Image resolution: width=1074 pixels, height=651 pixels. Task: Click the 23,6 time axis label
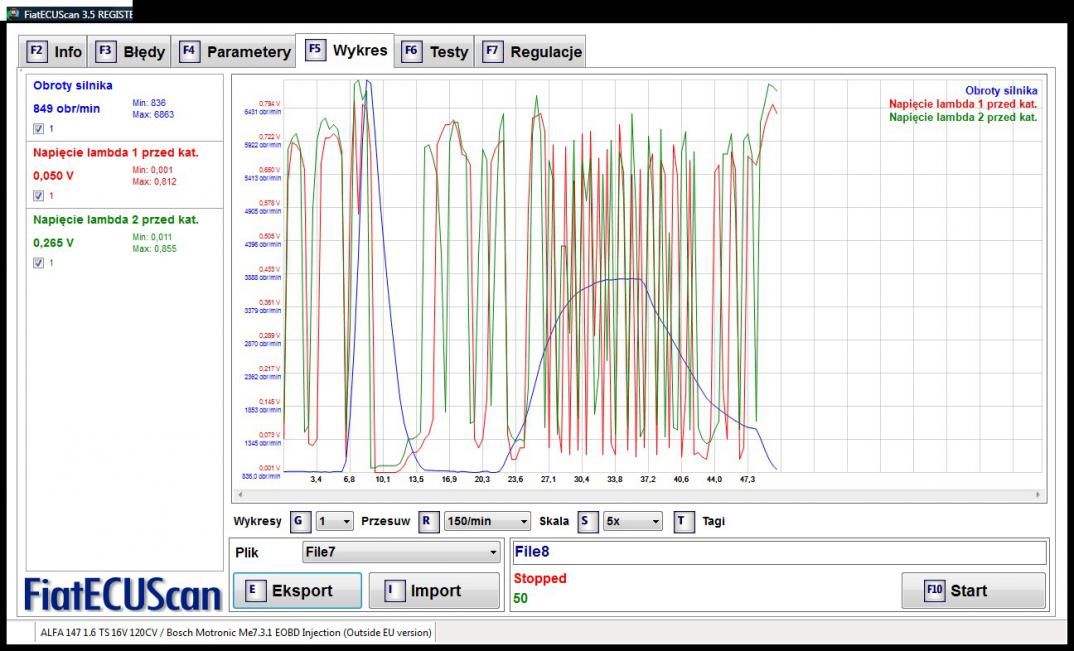[515, 479]
